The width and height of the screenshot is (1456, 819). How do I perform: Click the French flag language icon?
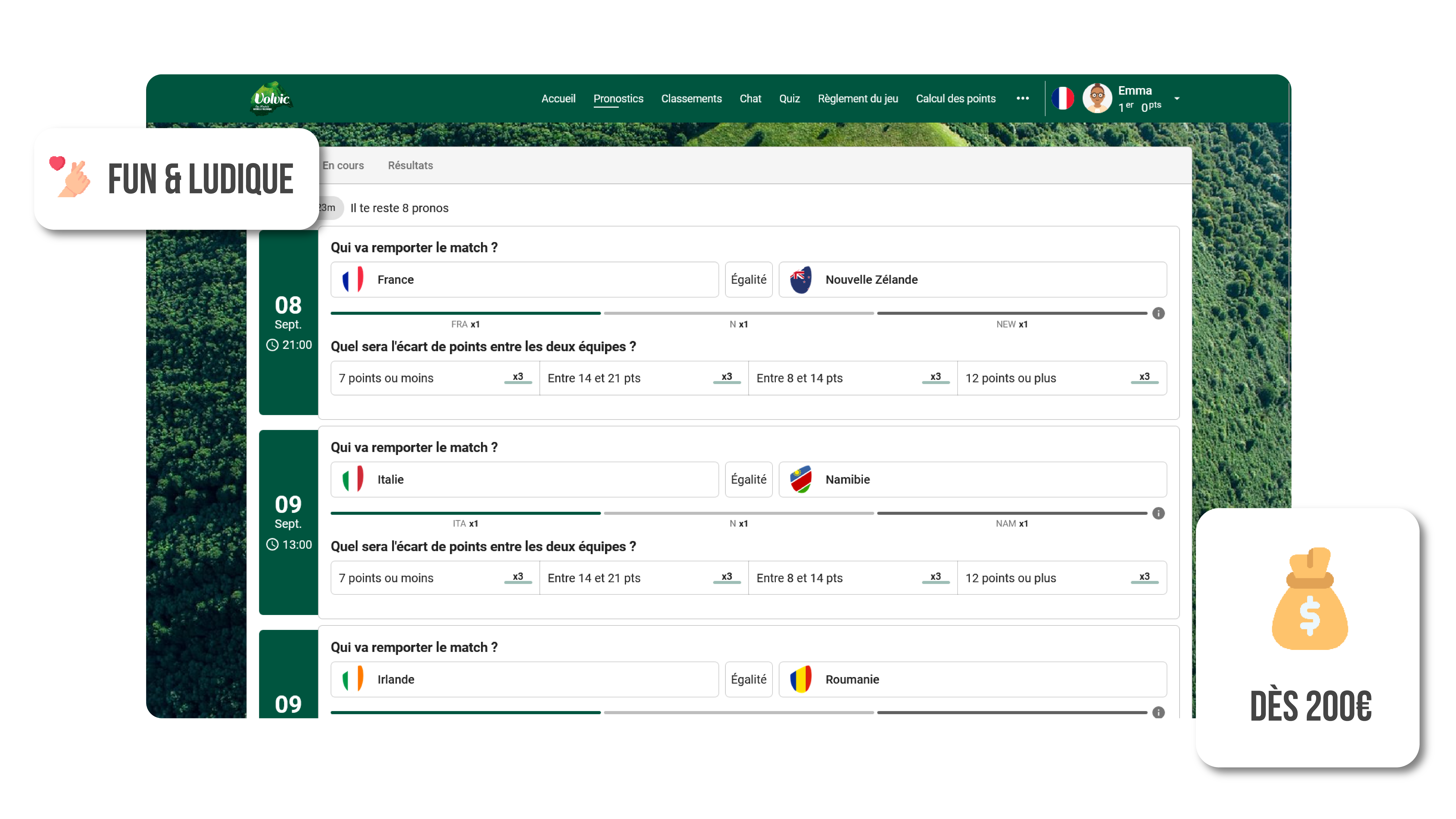1063,98
